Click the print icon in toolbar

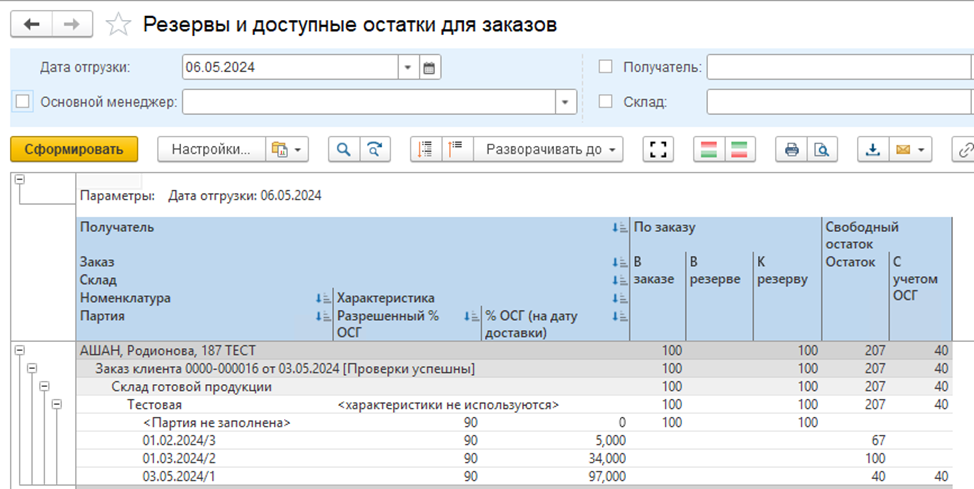tap(791, 149)
